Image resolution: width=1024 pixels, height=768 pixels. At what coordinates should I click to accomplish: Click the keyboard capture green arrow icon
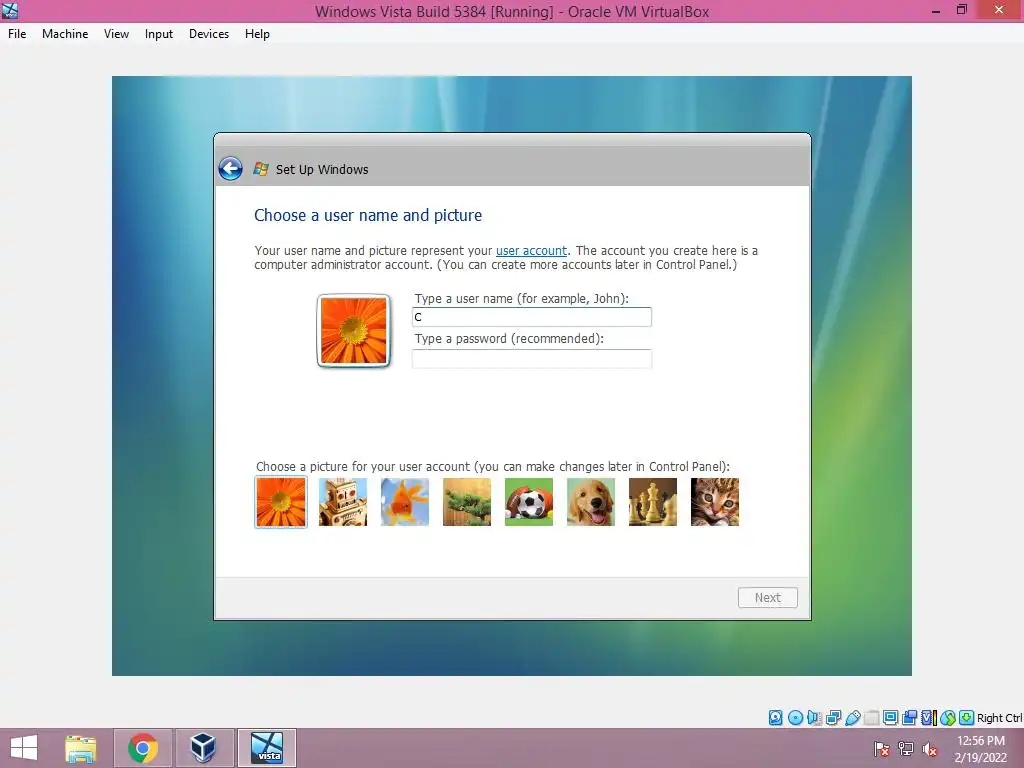coord(967,718)
